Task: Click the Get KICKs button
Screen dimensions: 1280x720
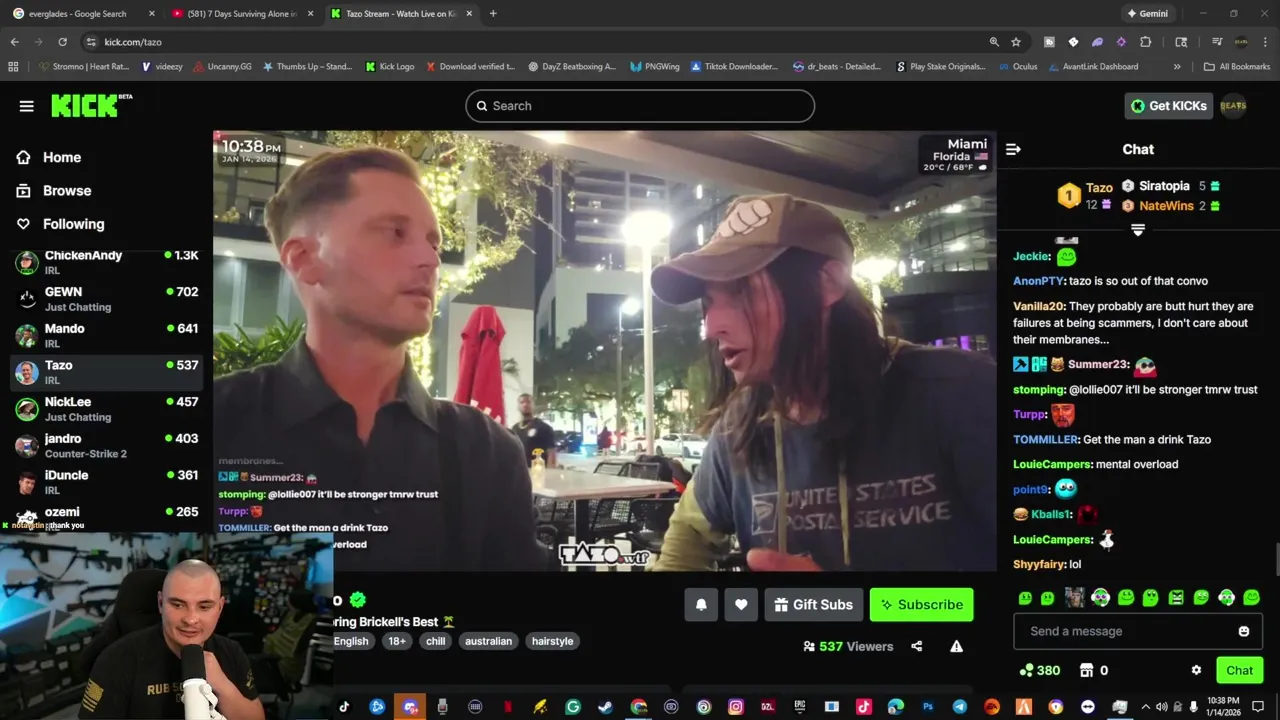Action: [1168, 106]
